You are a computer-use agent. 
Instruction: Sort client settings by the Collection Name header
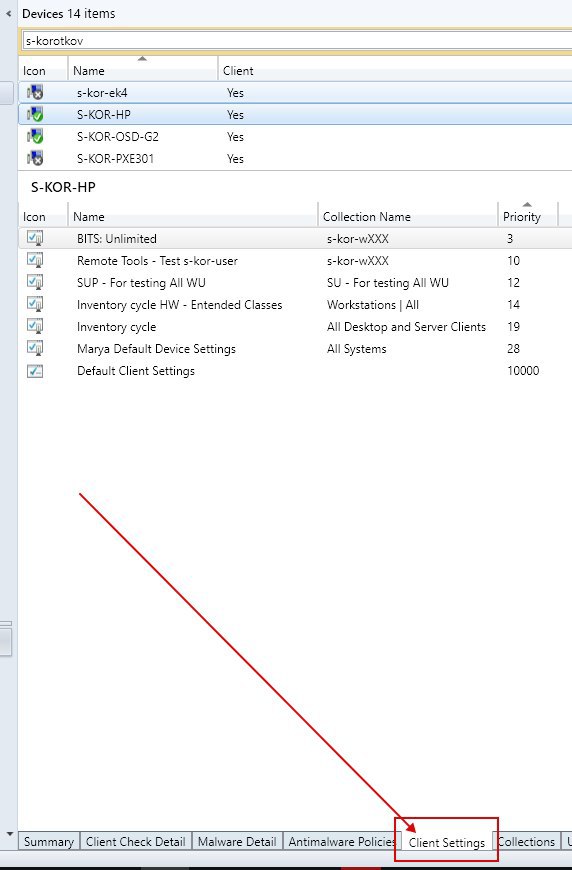click(408, 216)
